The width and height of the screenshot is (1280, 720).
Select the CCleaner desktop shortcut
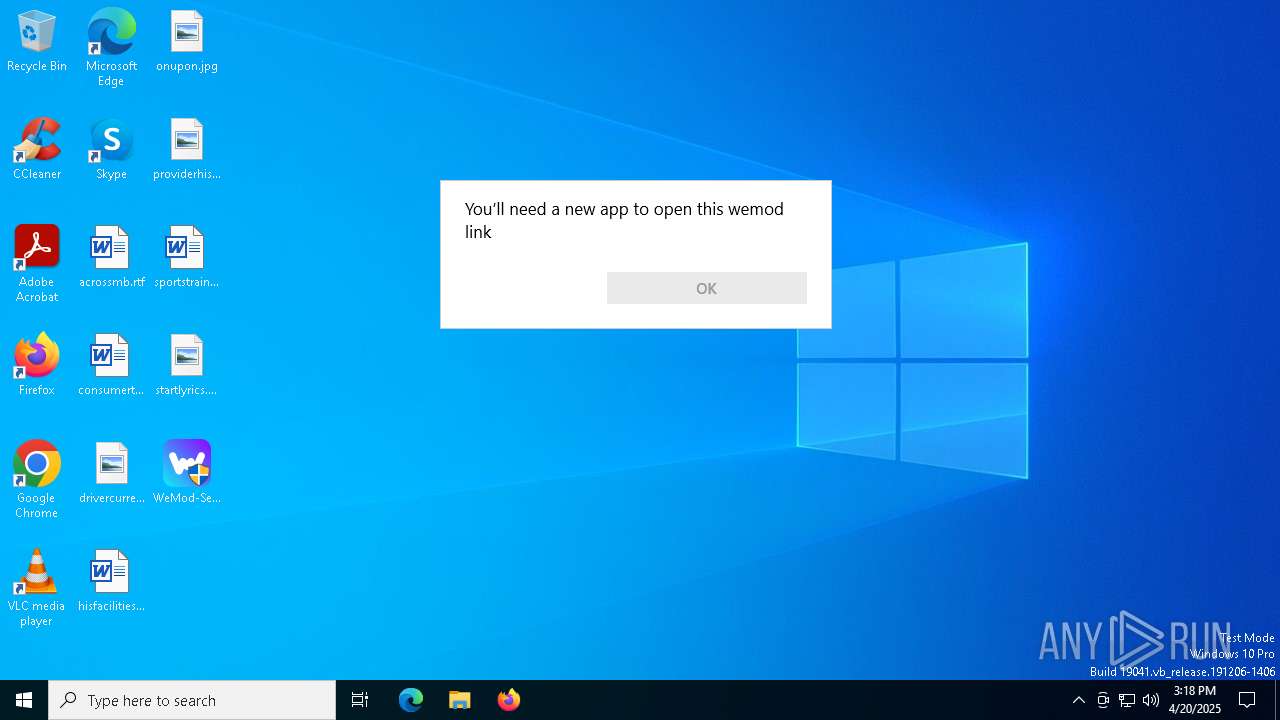[37, 149]
